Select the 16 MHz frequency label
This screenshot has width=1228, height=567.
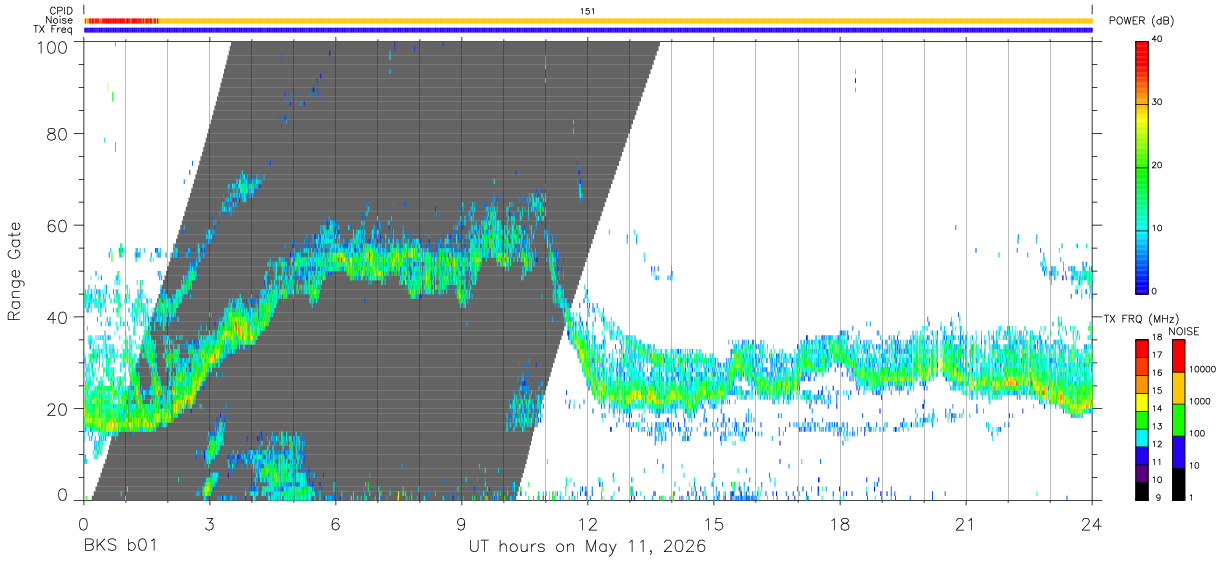pos(1159,373)
